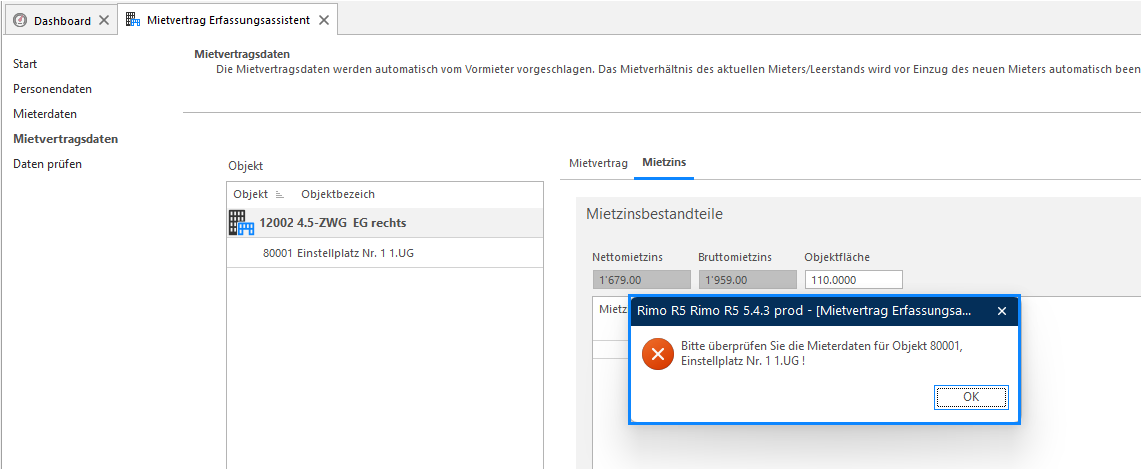Image resolution: width=1141 pixels, height=469 pixels.
Task: Click the Objekt panel label above the list
Action: [245, 167]
